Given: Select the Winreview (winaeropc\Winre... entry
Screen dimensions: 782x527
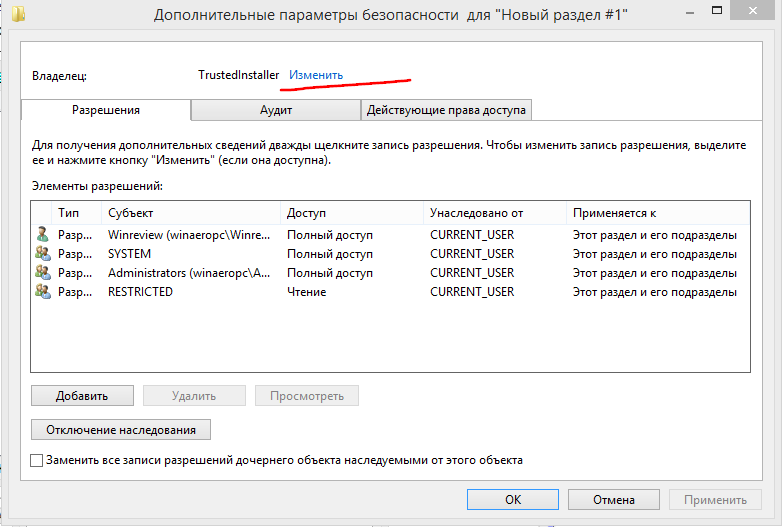Looking at the screenshot, I should click(189, 234).
